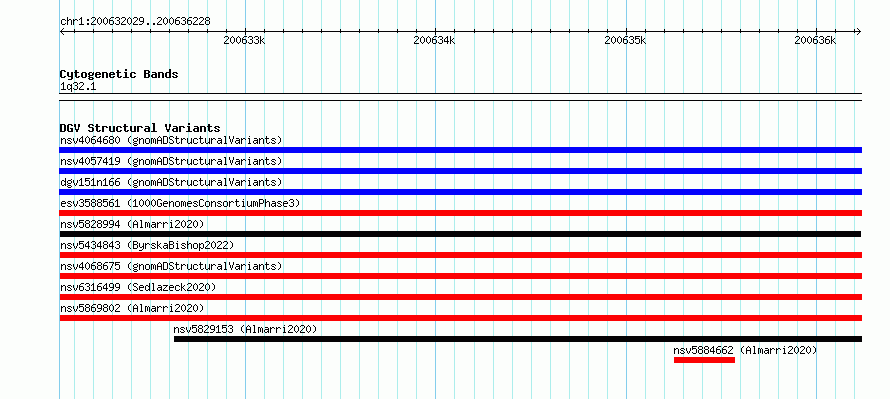Open the dgv151n166 variant label

(171, 182)
